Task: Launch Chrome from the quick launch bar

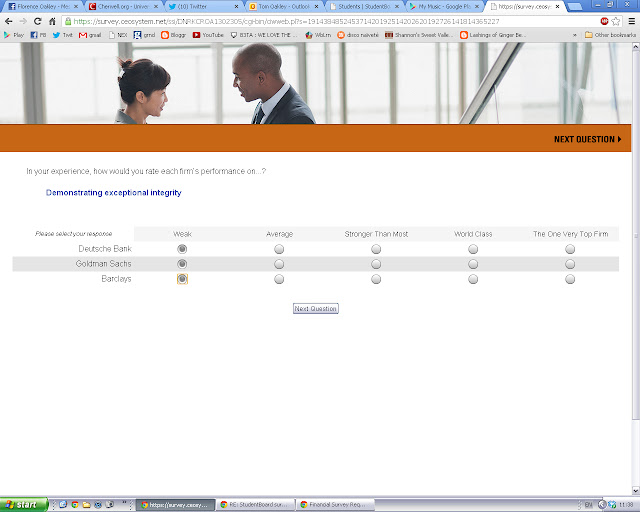Action: [75, 505]
